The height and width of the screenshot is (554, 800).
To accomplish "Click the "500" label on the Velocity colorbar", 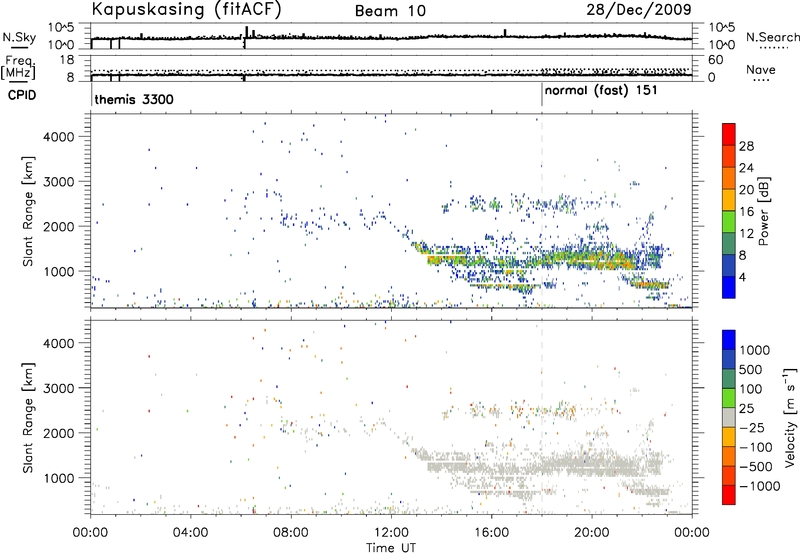I will [751, 369].
